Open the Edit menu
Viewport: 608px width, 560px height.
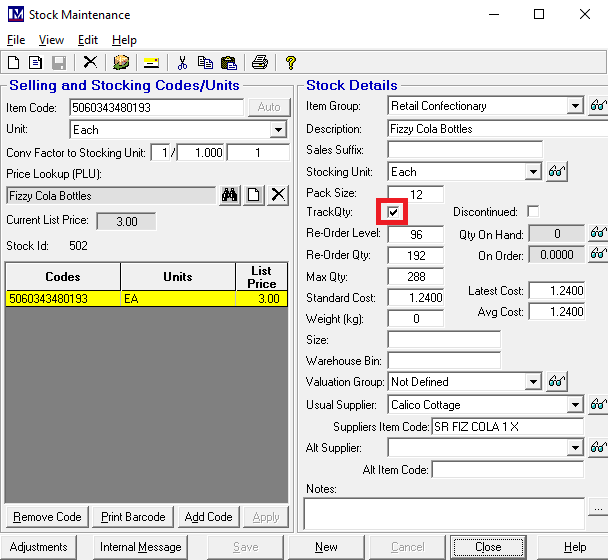point(88,40)
